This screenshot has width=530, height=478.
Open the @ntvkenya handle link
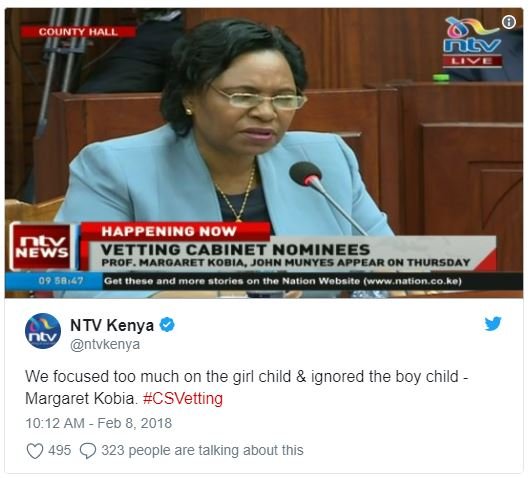[x=105, y=344]
